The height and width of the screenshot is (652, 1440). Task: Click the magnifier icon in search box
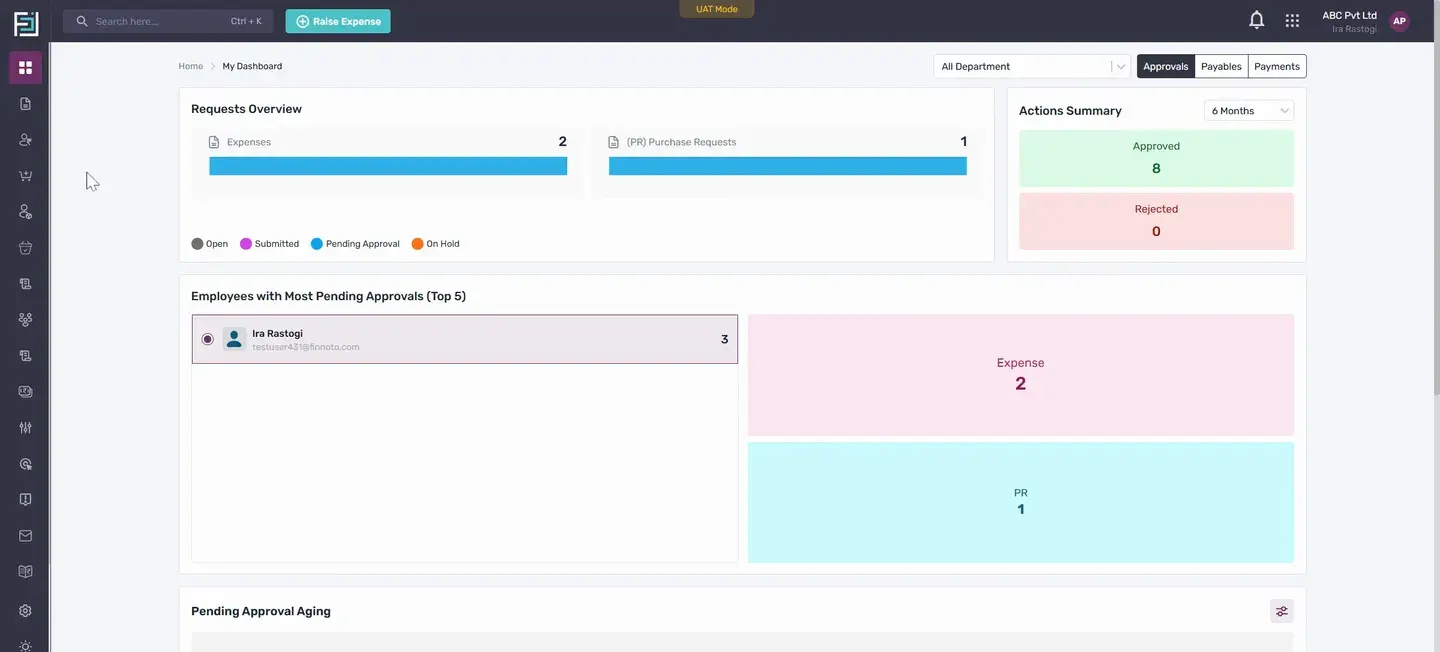tap(82, 21)
